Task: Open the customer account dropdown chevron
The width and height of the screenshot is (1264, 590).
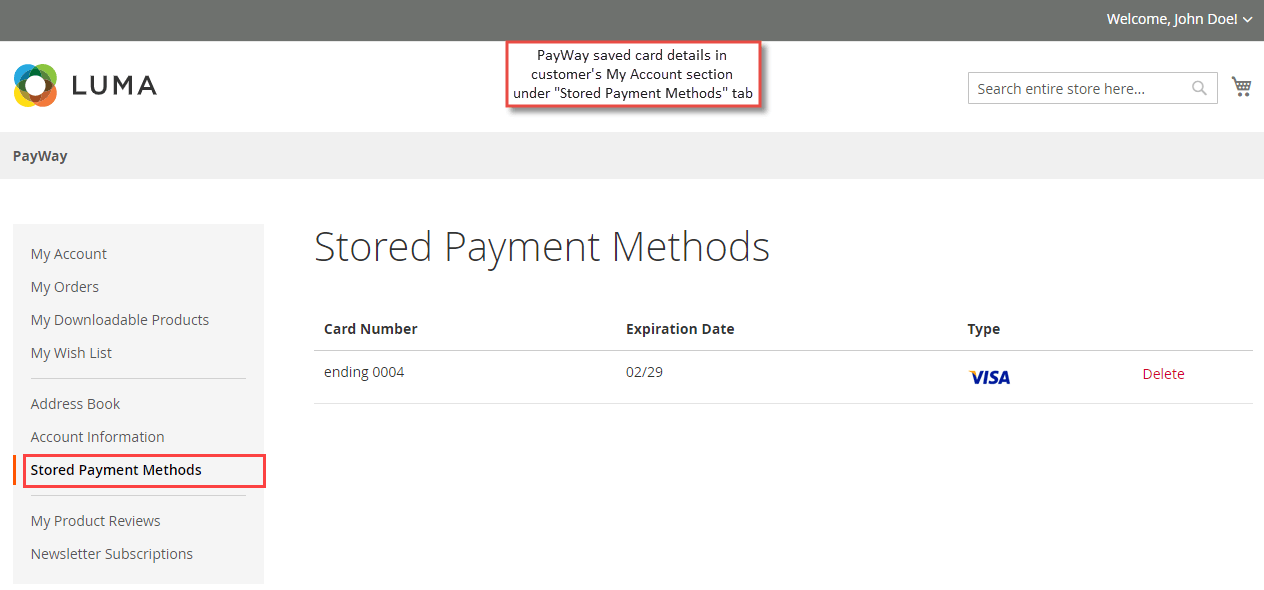Action: 1247,19
